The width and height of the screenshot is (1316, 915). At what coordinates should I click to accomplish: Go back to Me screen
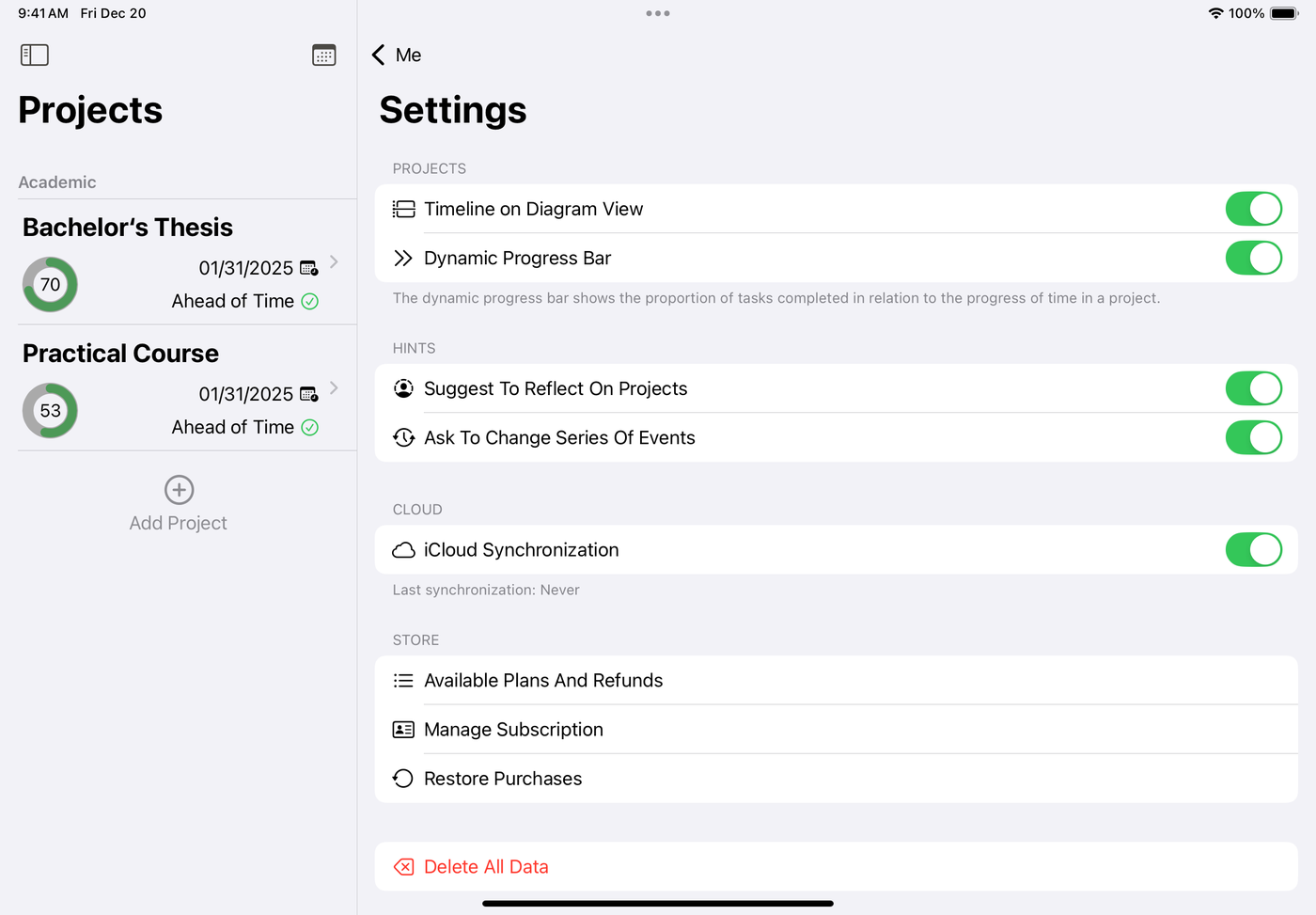(396, 55)
